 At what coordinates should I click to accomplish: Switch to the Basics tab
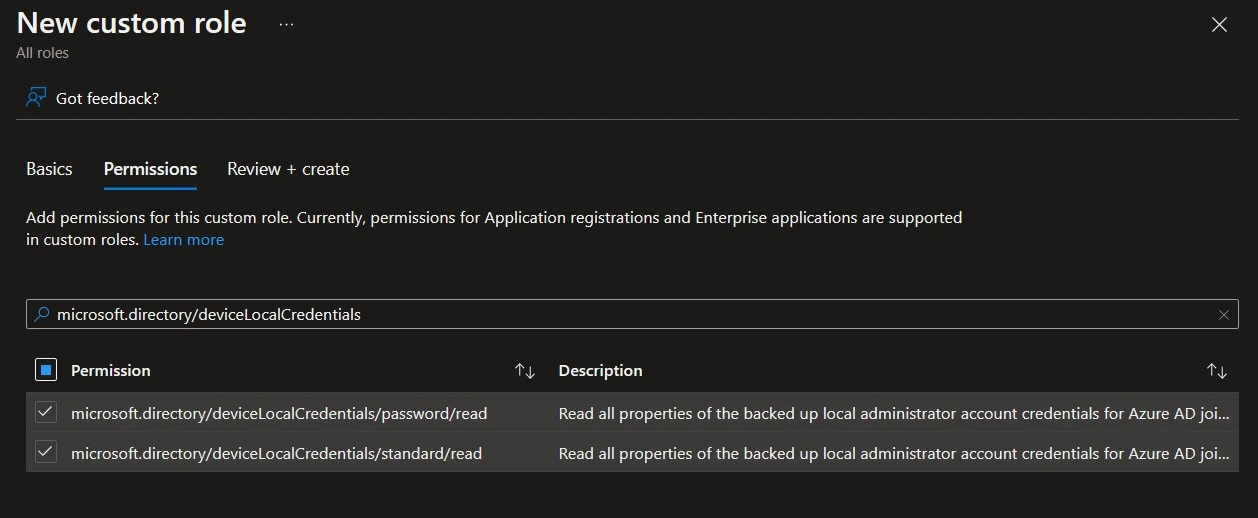[49, 169]
